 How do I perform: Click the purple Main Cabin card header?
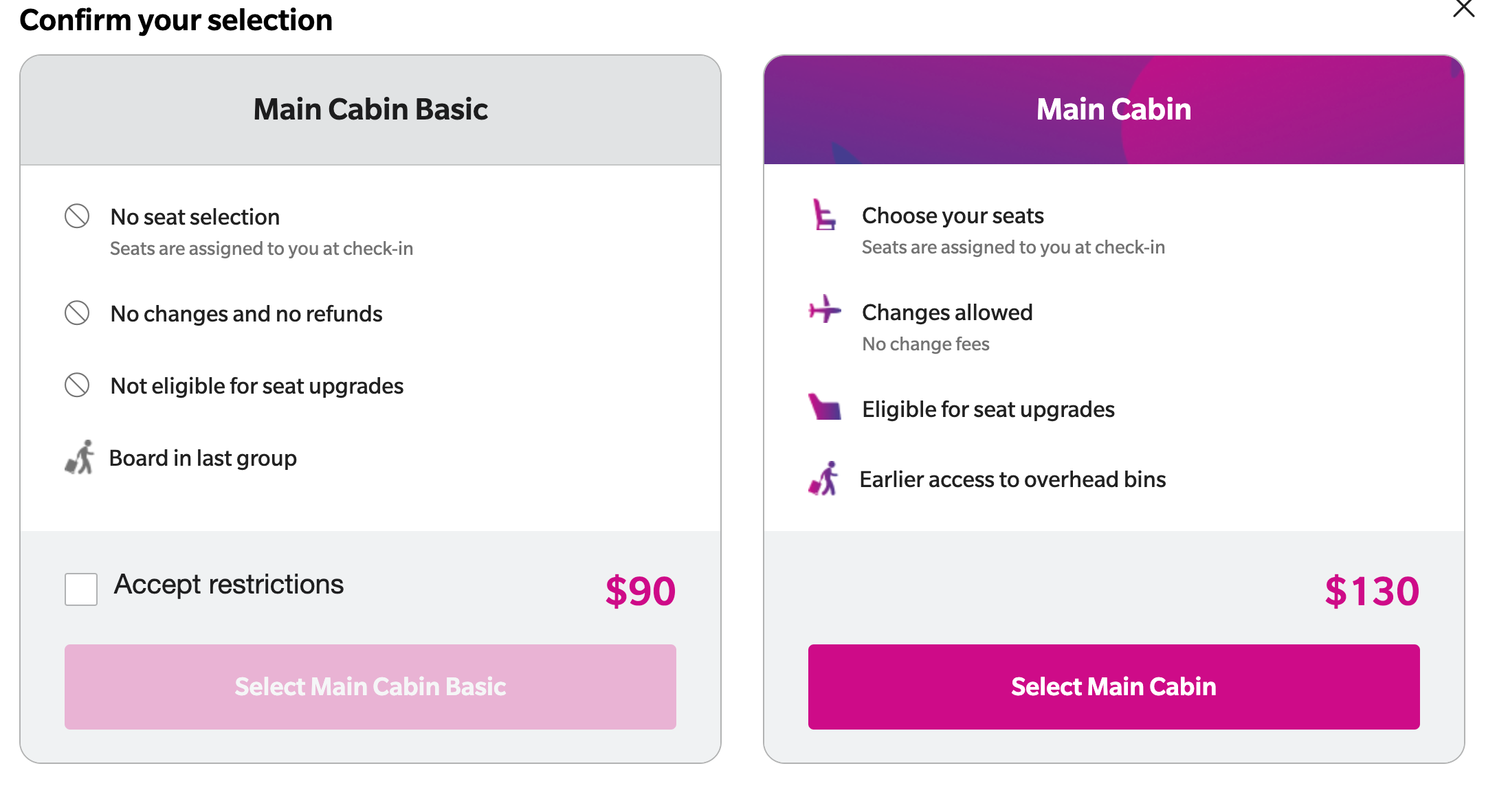pos(1113,110)
